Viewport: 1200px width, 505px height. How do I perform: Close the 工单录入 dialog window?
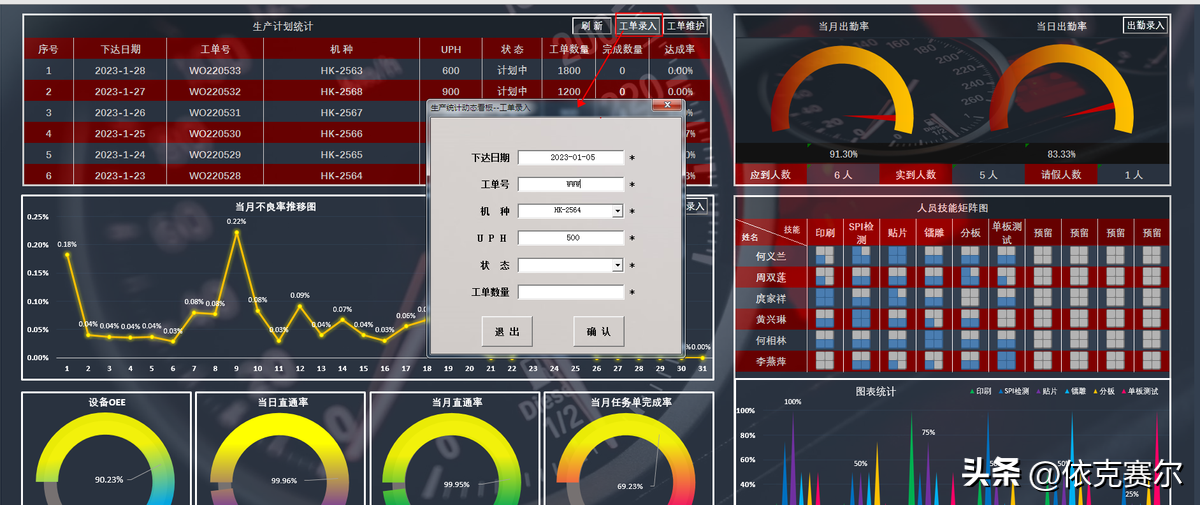click(x=667, y=105)
